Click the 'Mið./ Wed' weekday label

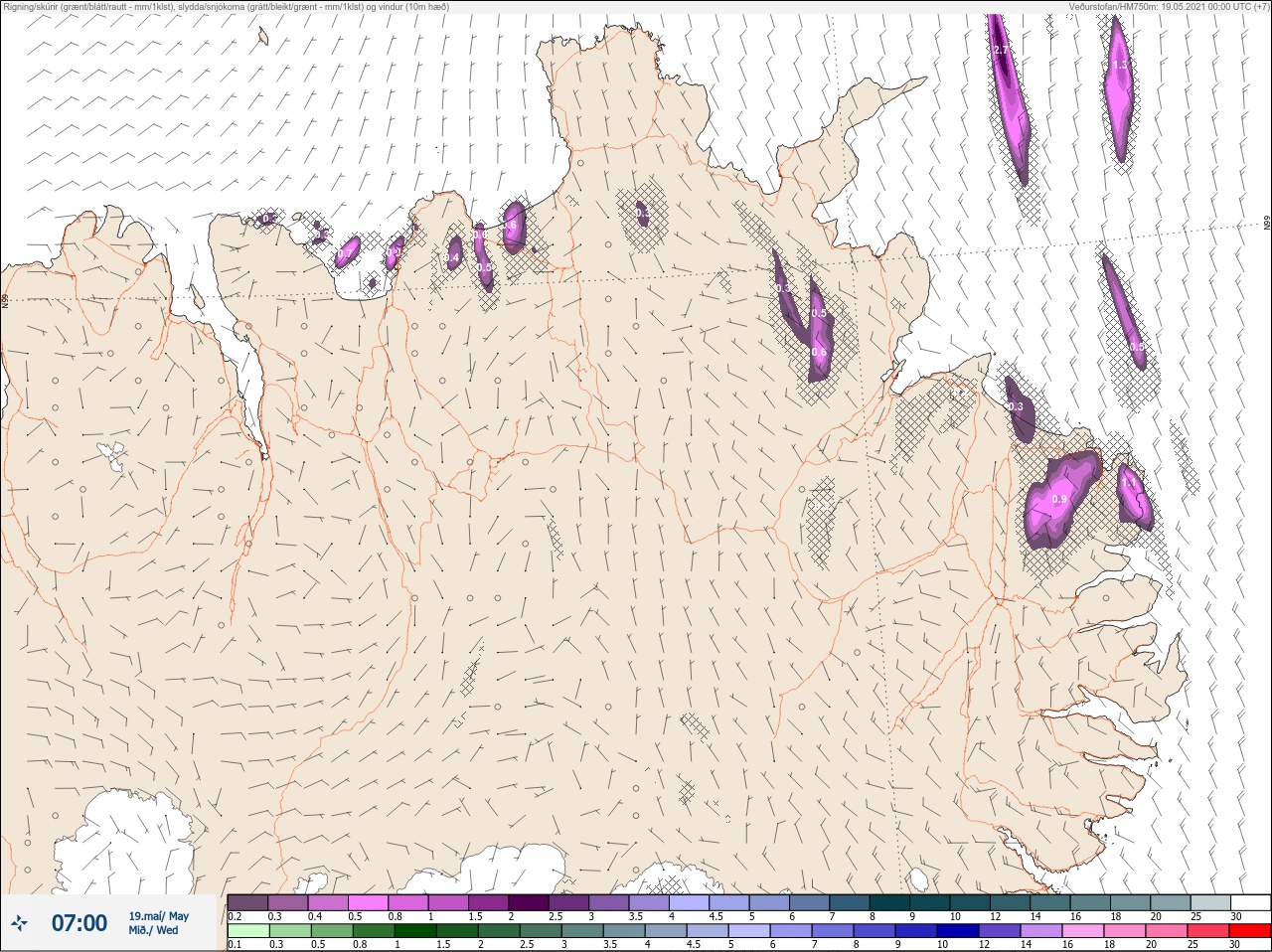[153, 930]
